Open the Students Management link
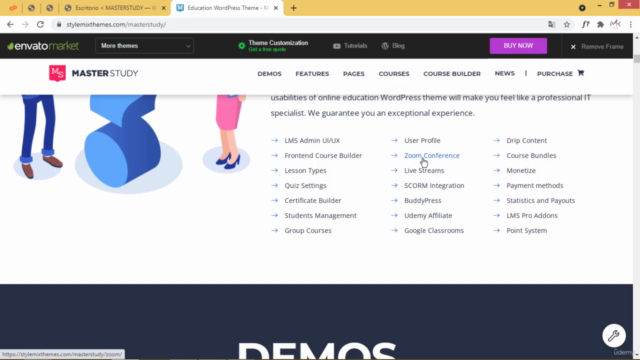Viewport: 640px width, 360px height. [320, 216]
